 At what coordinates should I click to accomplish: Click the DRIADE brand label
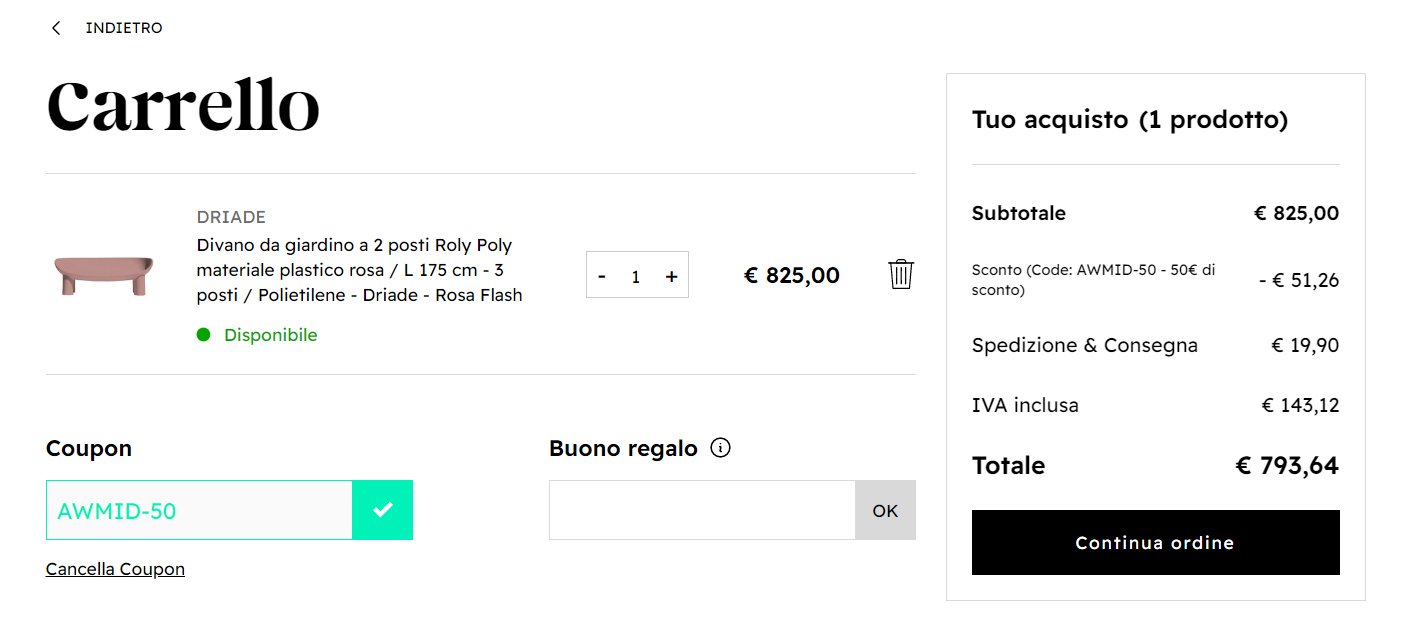pos(230,216)
